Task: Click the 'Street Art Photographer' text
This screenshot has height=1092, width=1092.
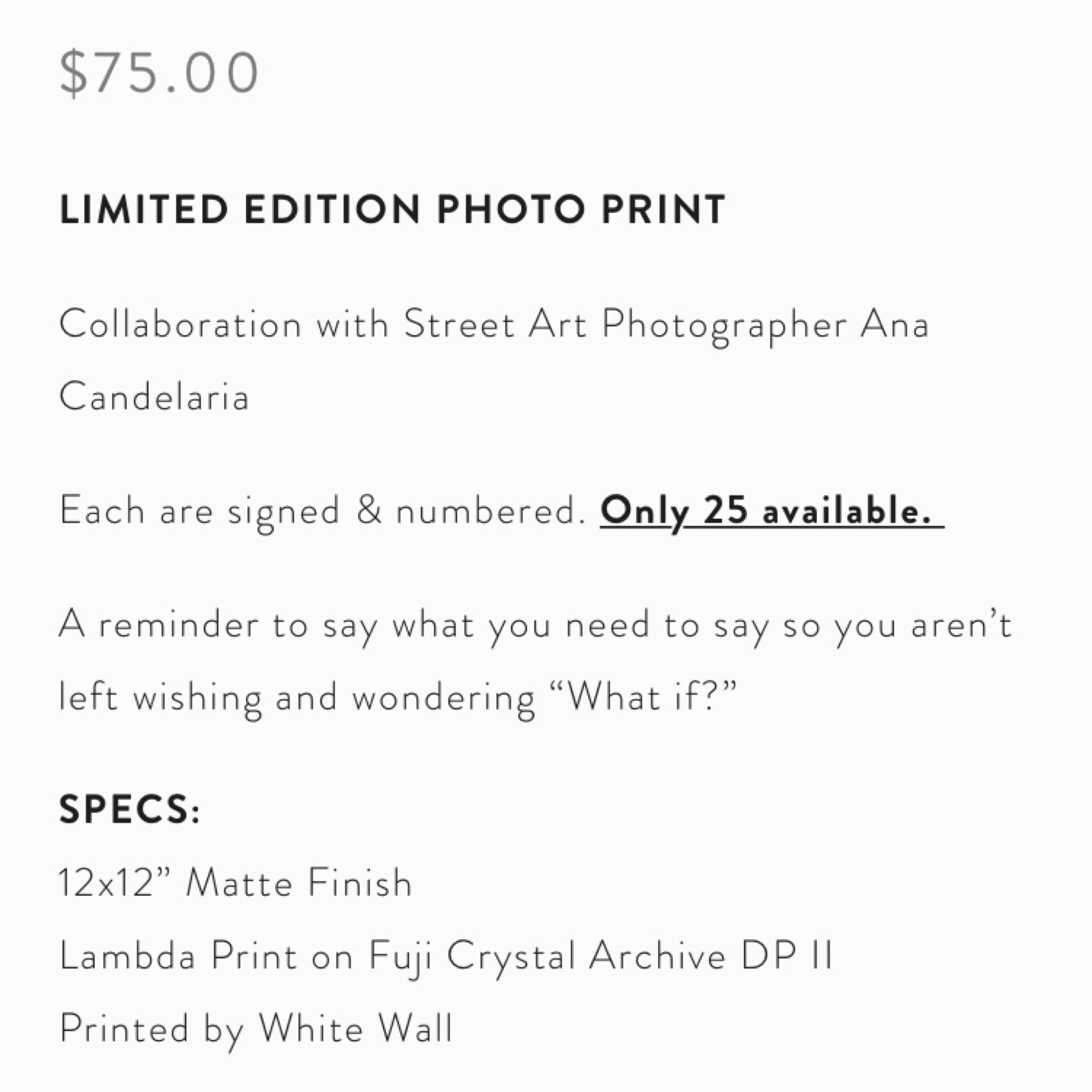Action: (625, 326)
